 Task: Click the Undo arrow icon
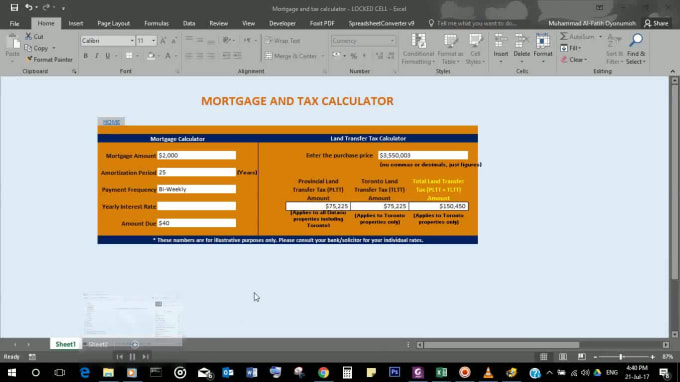(28, 7)
